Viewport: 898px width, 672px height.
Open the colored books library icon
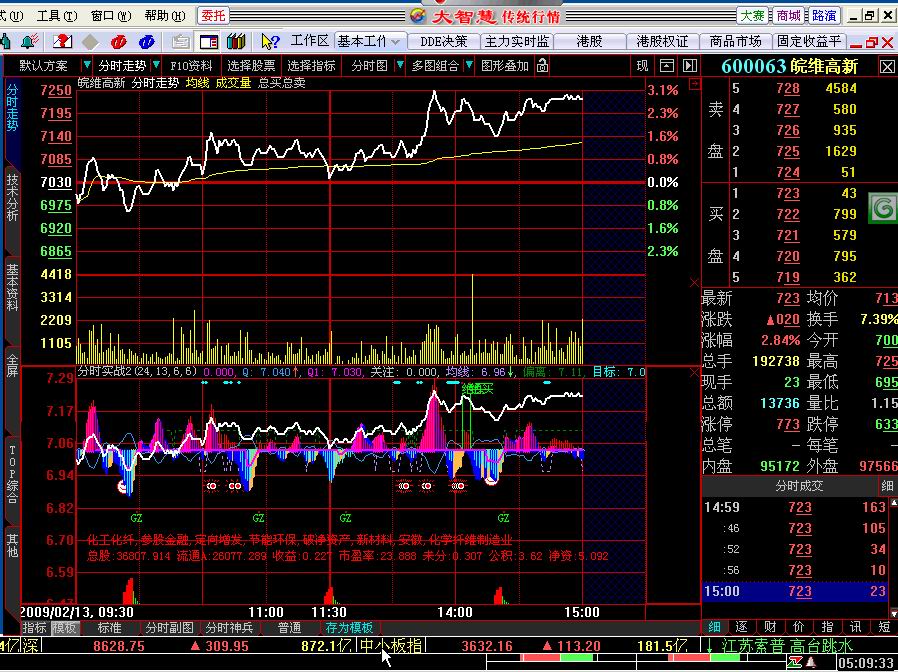pyautogui.click(x=236, y=41)
